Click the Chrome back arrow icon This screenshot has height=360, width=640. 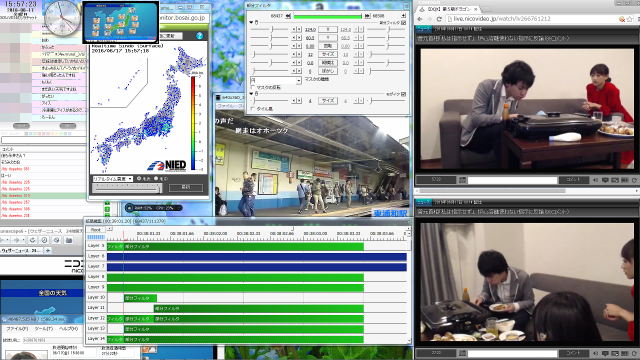point(420,19)
